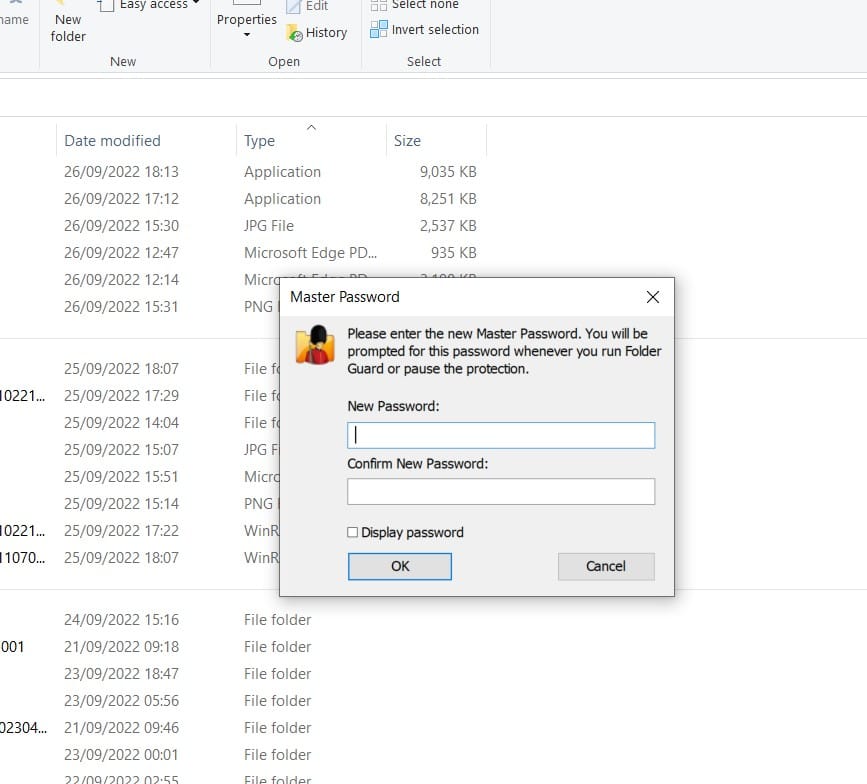Select the item modified 26/09/2022 15:31
Image resolution: width=867 pixels, height=784 pixels.
click(x=139, y=307)
